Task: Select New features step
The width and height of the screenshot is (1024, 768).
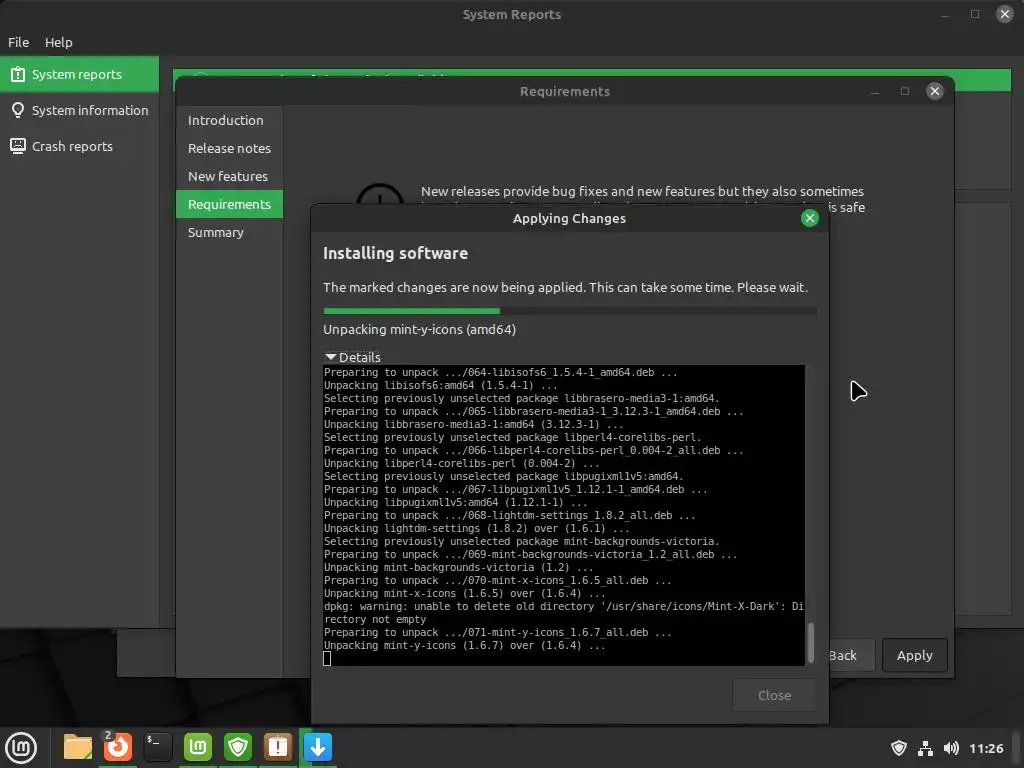Action: tap(229, 176)
